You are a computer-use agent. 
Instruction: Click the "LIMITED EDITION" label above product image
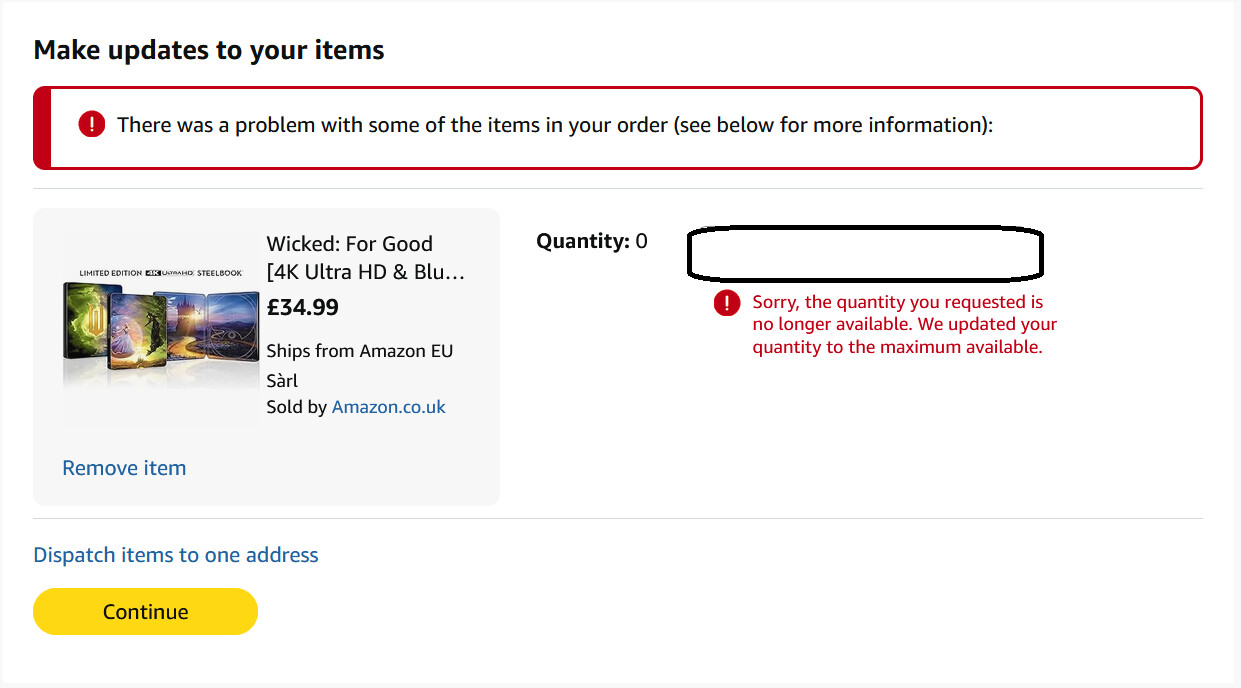[x=111, y=272]
